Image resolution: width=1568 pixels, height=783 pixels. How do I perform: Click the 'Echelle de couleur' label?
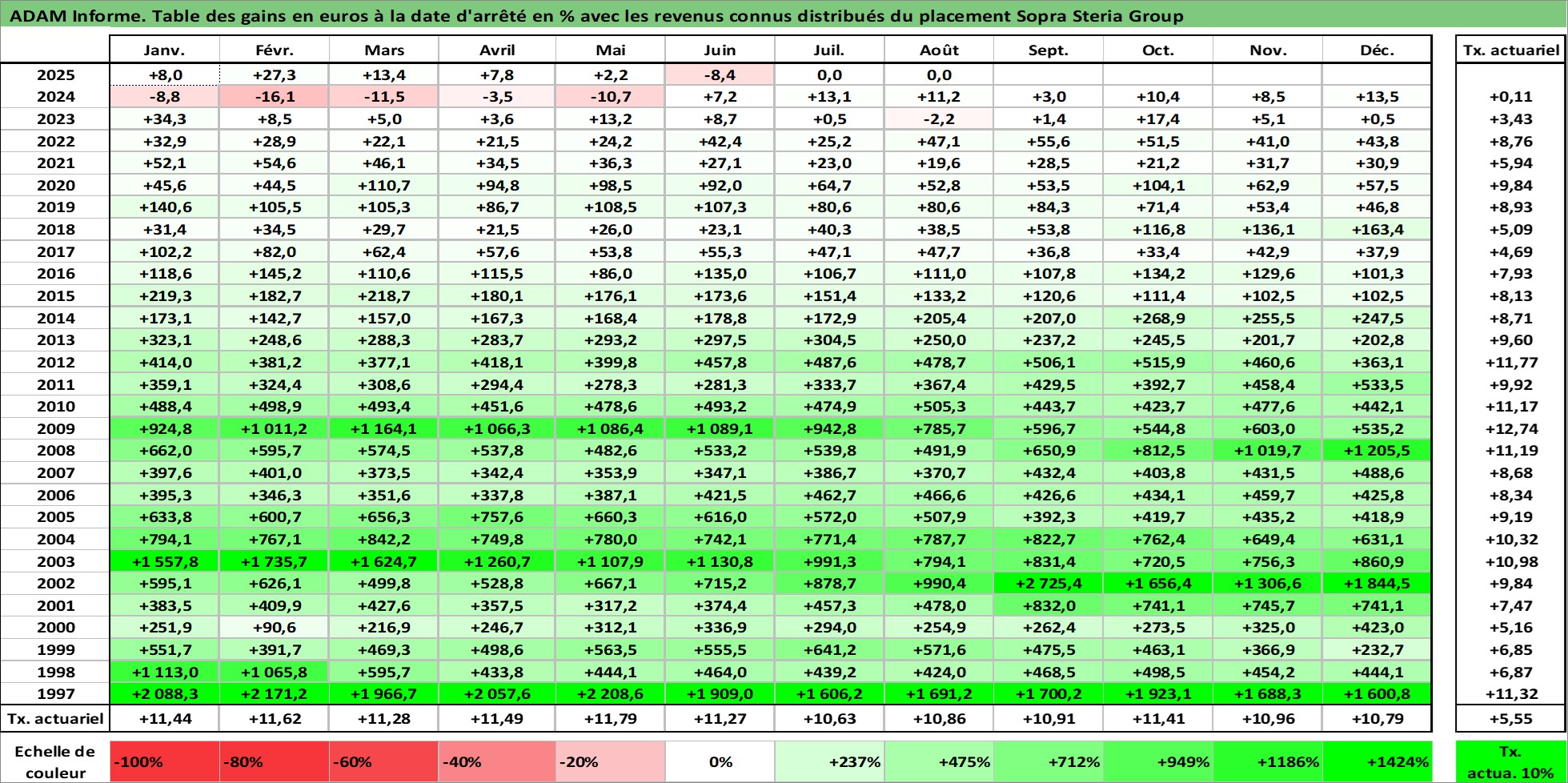tap(55, 761)
